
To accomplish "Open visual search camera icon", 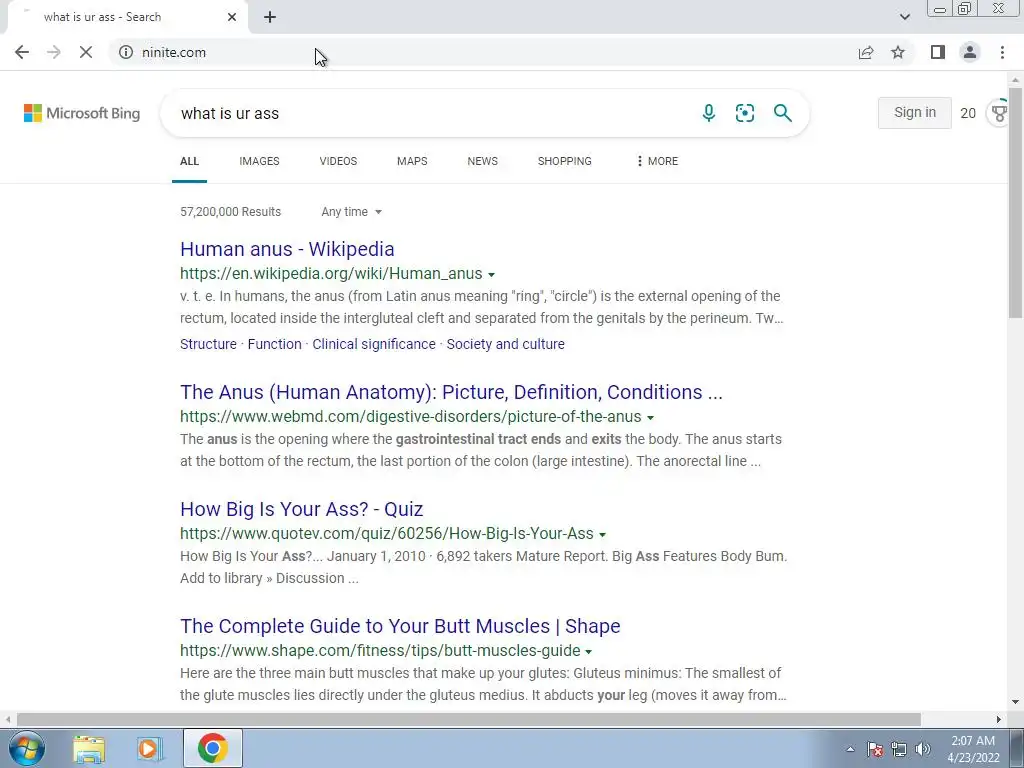I will (744, 113).
